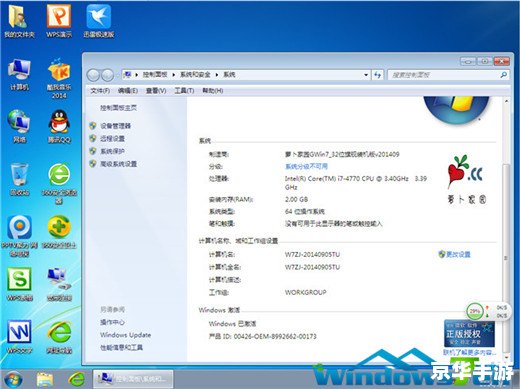Image resolution: width=520 pixels, height=389 pixels.
Task: Click the computer icon in address bar
Action: pyautogui.click(x=127, y=75)
